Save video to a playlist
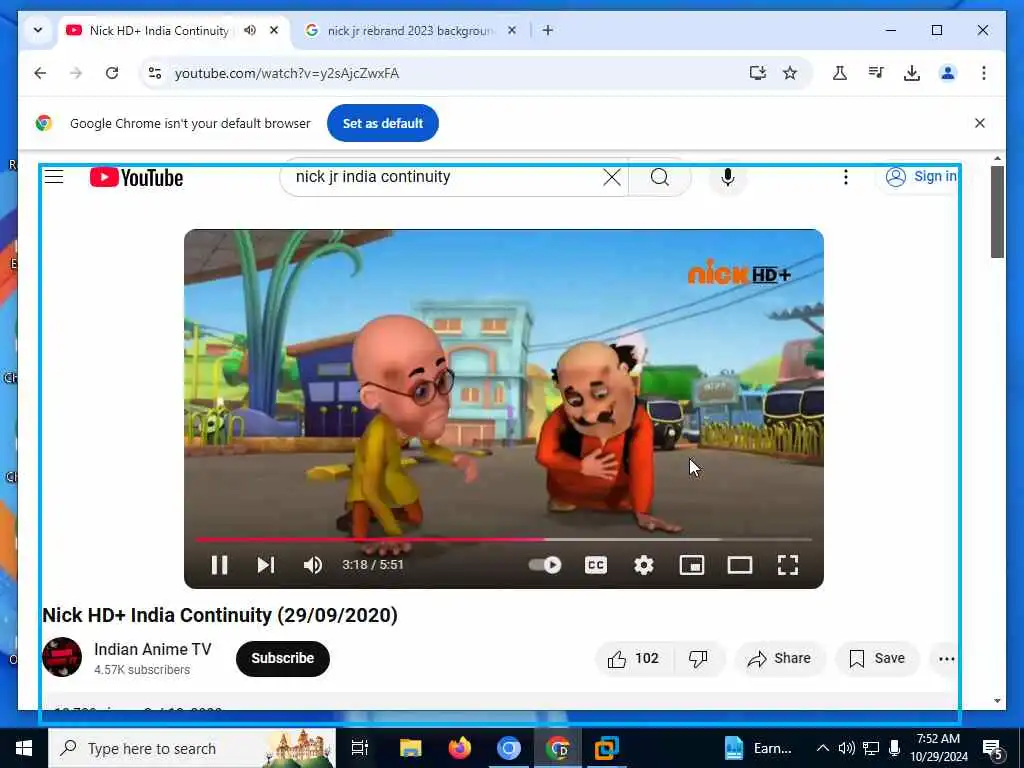 pyautogui.click(x=877, y=658)
